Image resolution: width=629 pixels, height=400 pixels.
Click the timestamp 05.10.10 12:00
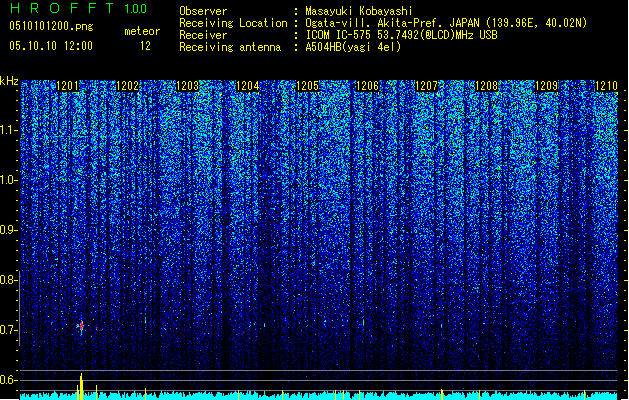pos(51,46)
